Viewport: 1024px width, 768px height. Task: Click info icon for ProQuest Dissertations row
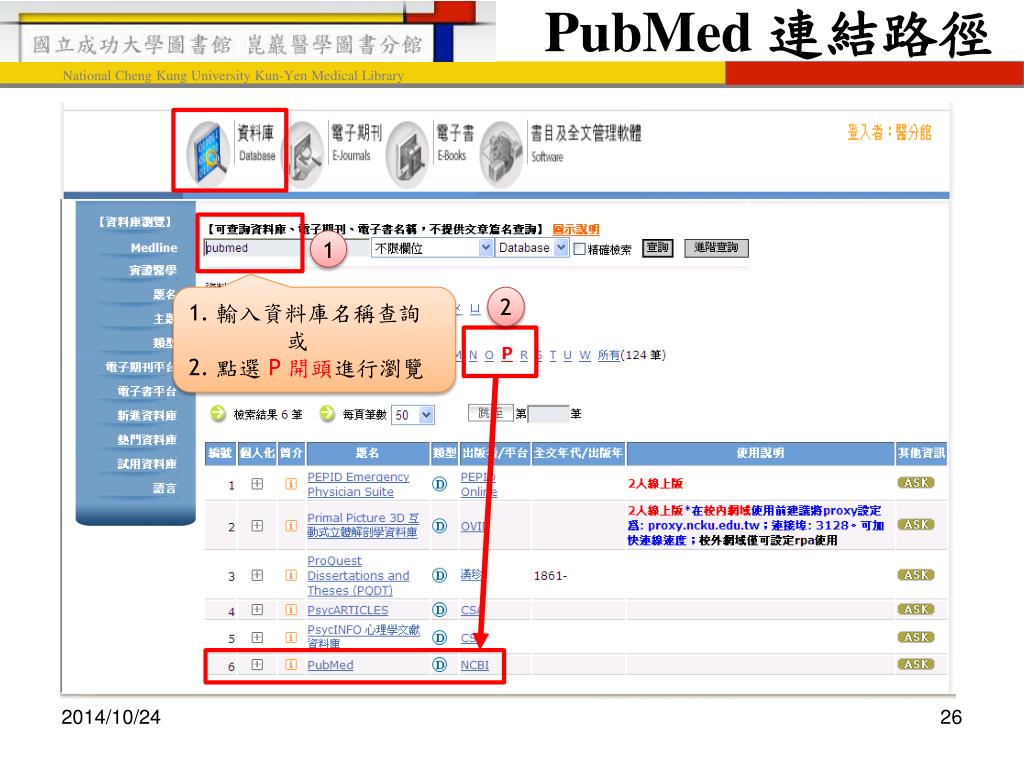click(291, 575)
